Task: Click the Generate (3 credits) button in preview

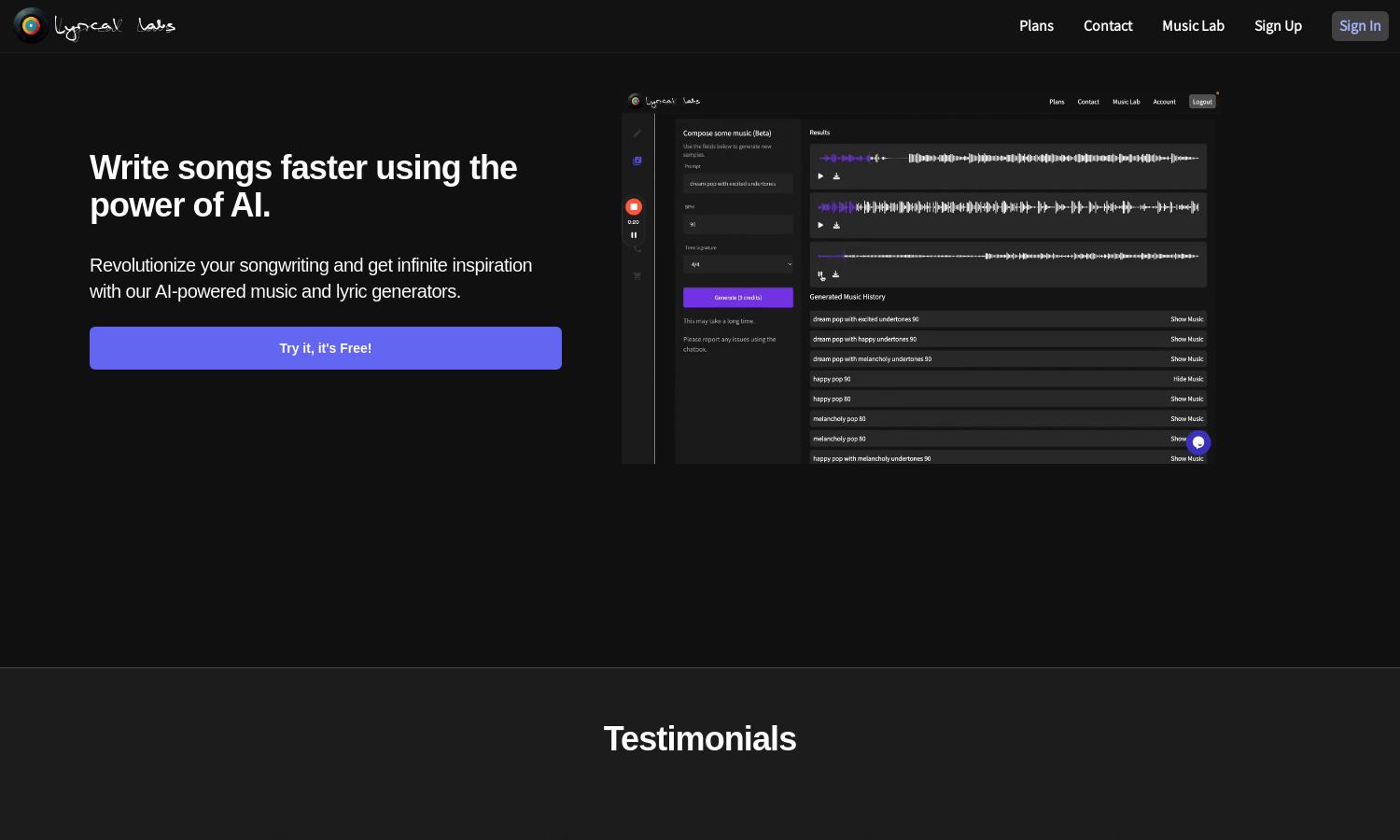Action: click(x=738, y=298)
